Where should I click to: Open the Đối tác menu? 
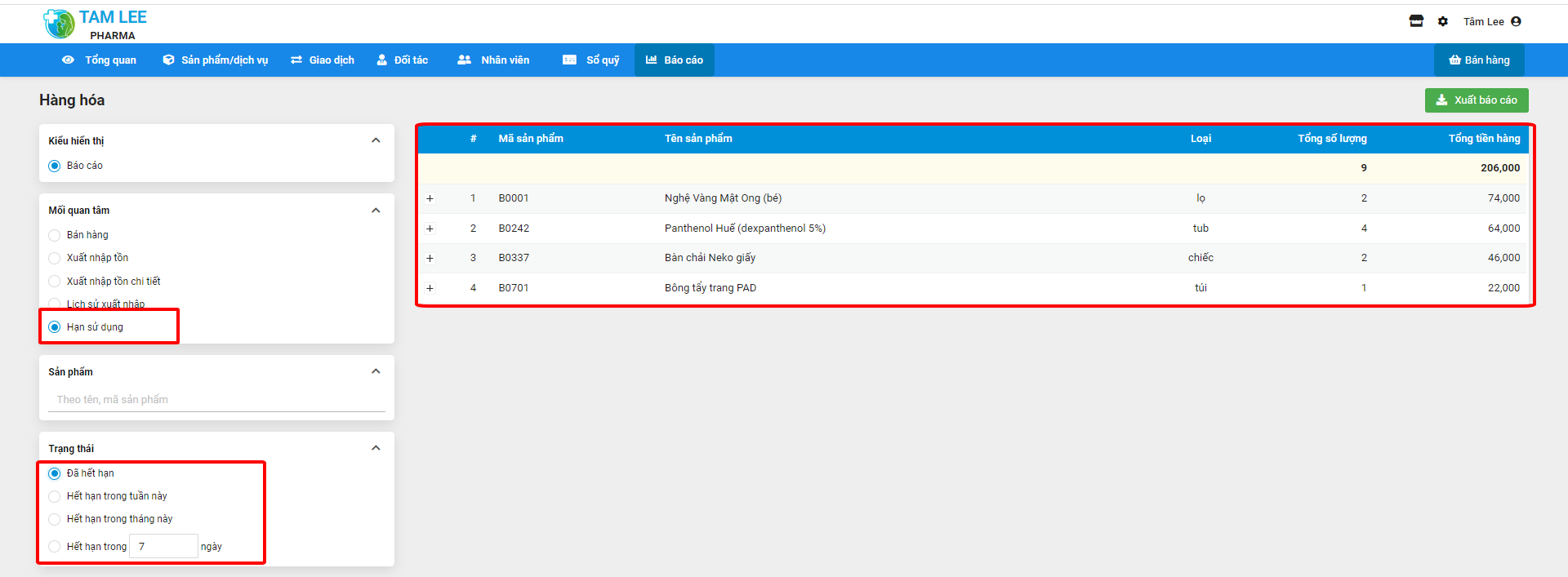click(x=402, y=60)
